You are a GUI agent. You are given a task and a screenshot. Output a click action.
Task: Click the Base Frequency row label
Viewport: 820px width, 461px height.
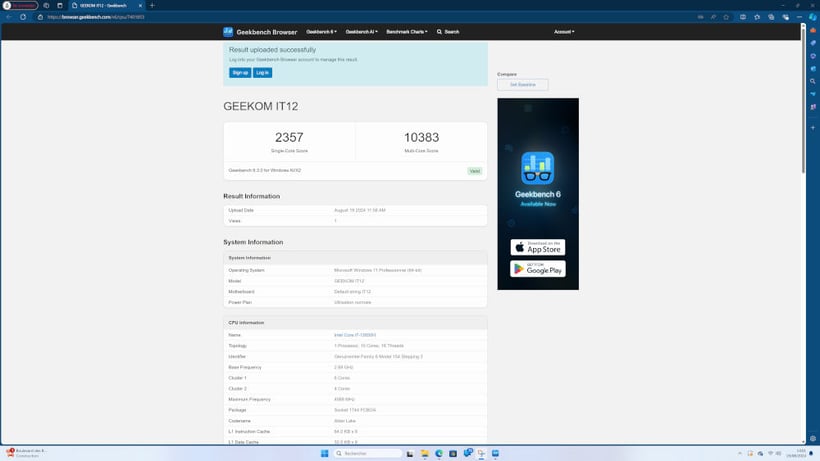coord(245,367)
